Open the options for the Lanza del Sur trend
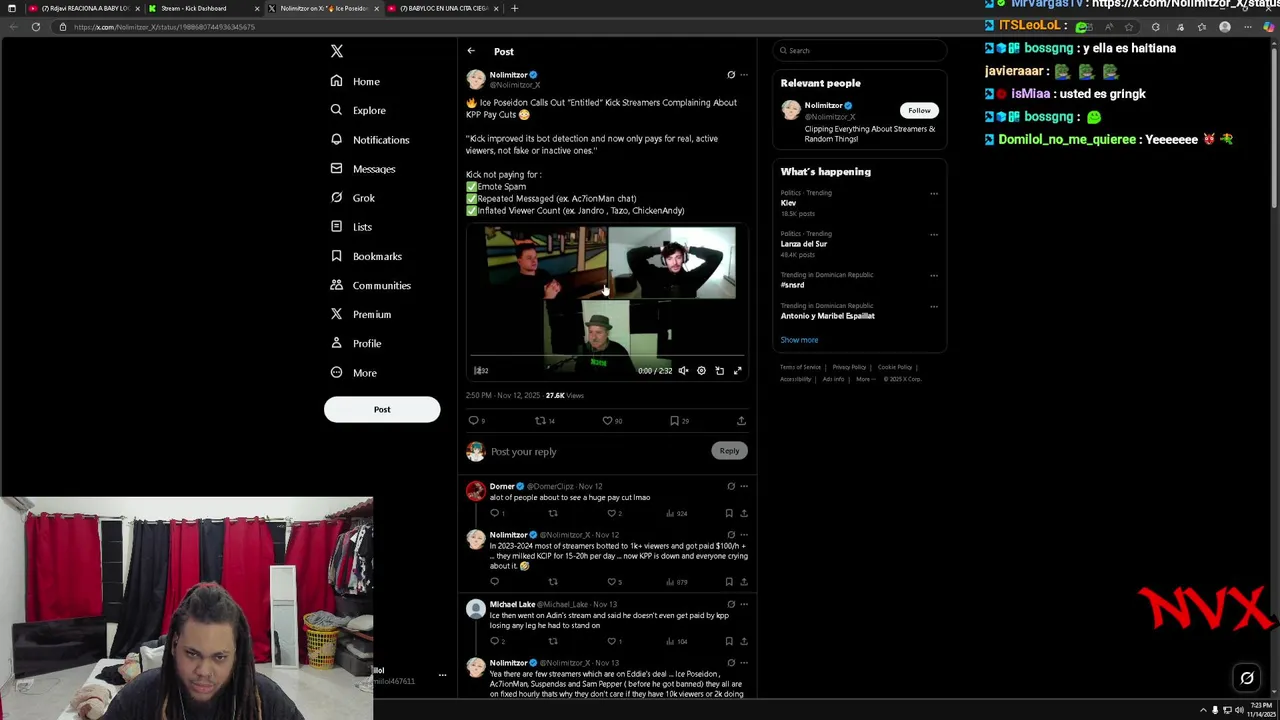The image size is (1280, 720). pyautogui.click(x=934, y=234)
